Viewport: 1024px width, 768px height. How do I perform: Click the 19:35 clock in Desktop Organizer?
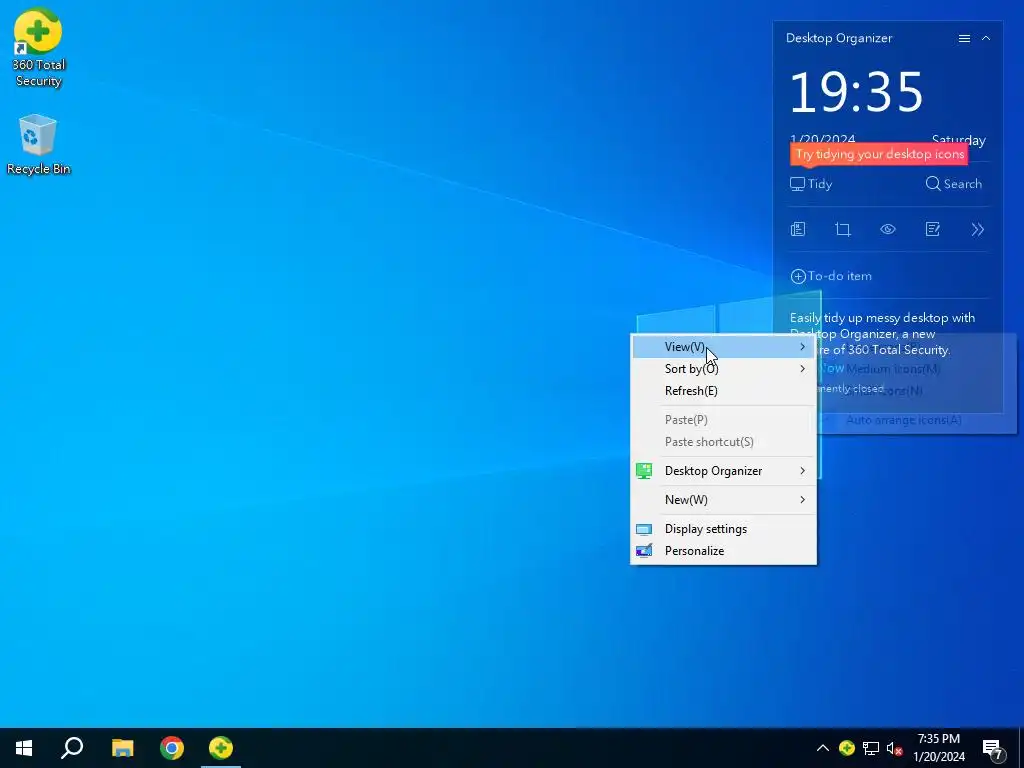[856, 92]
